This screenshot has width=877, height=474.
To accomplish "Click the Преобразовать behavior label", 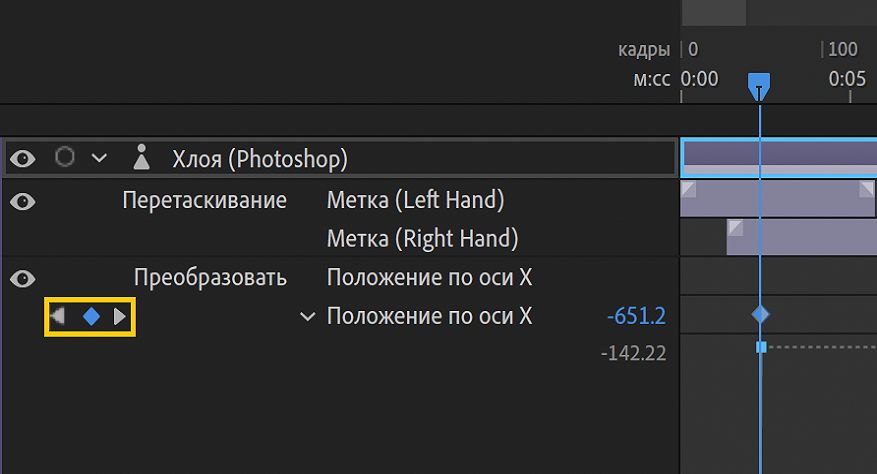I will click(210, 277).
